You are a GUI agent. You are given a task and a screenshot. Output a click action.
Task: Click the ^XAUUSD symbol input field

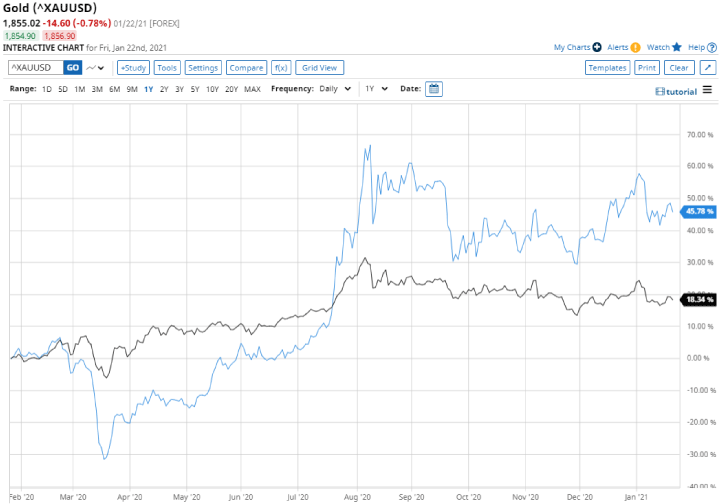(35, 68)
